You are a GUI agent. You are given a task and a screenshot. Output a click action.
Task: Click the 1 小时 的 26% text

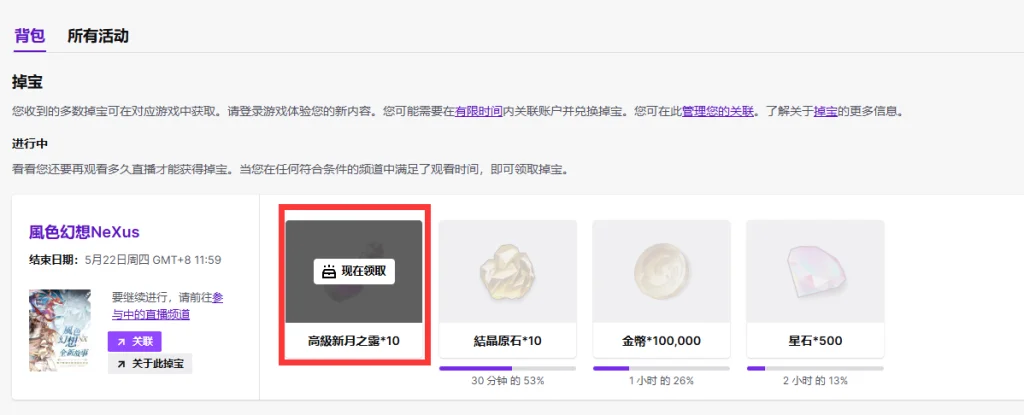[662, 381]
